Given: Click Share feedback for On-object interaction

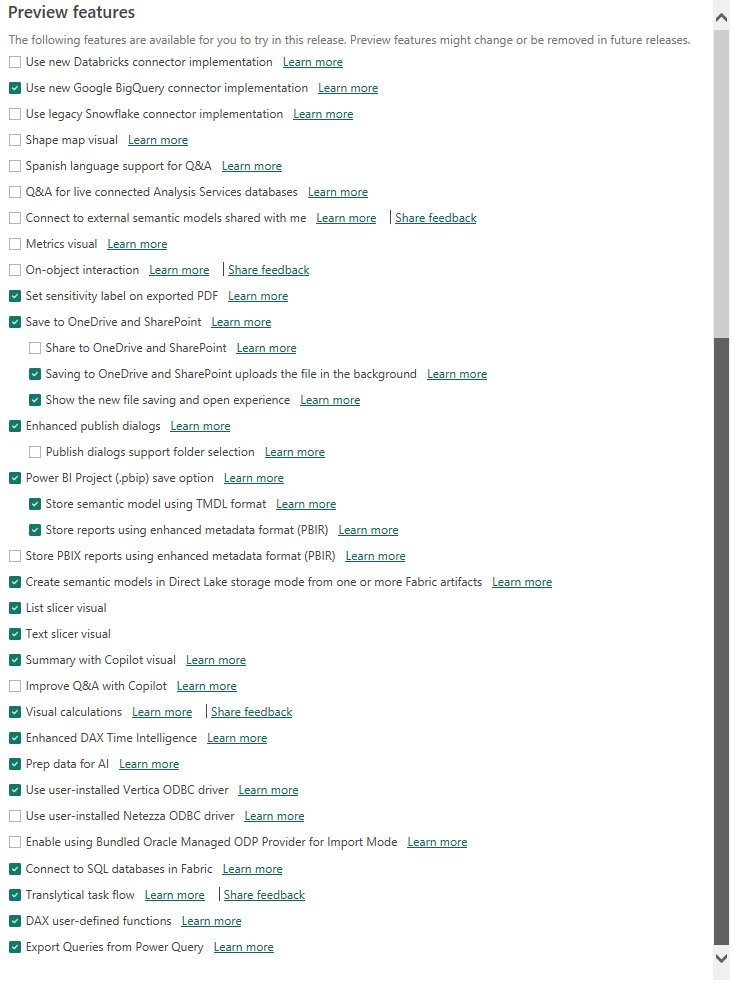Looking at the screenshot, I should click(268, 270).
